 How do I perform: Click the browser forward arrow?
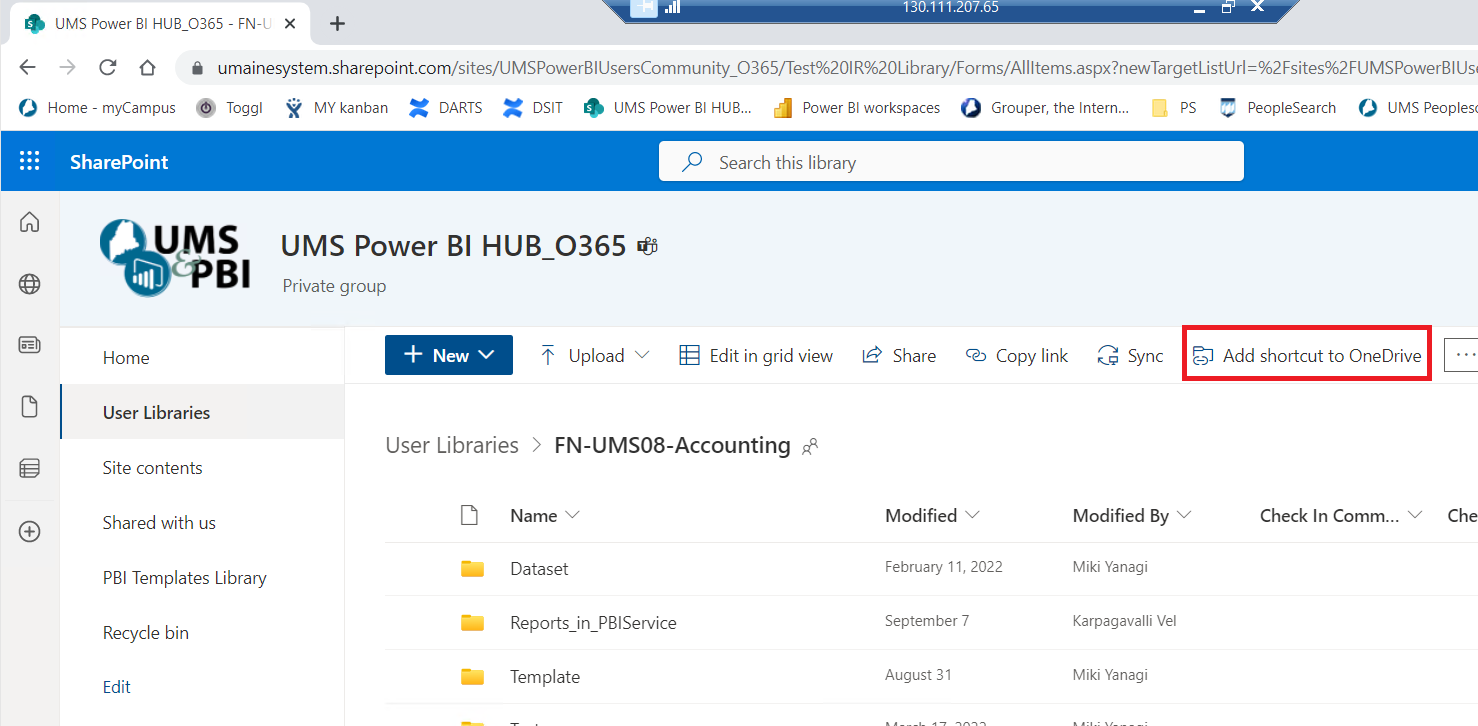(67, 68)
